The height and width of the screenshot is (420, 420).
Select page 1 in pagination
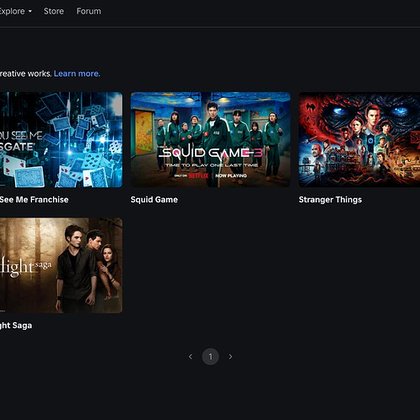210,357
